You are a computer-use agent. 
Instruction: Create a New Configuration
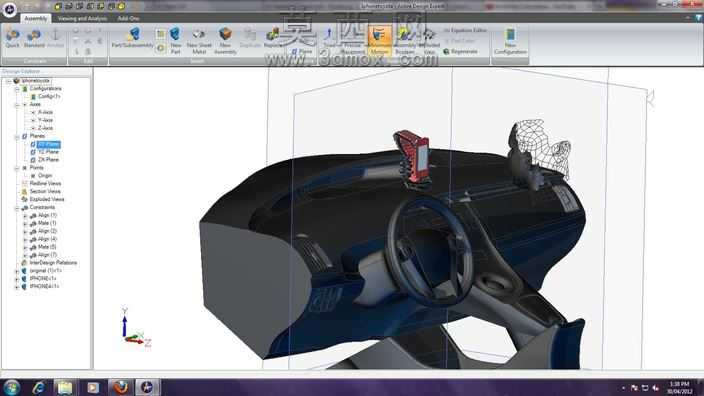pyautogui.click(x=510, y=41)
